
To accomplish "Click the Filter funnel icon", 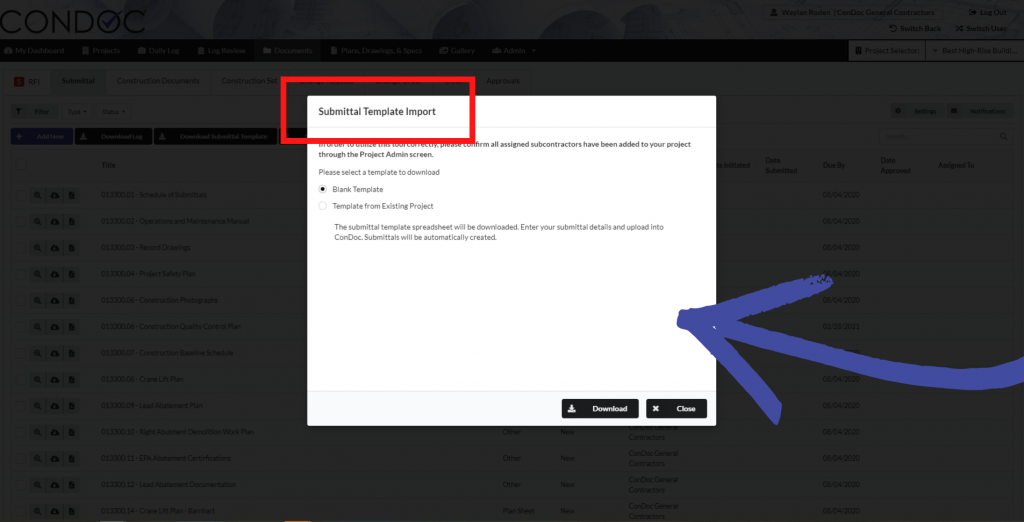I will click(19, 111).
